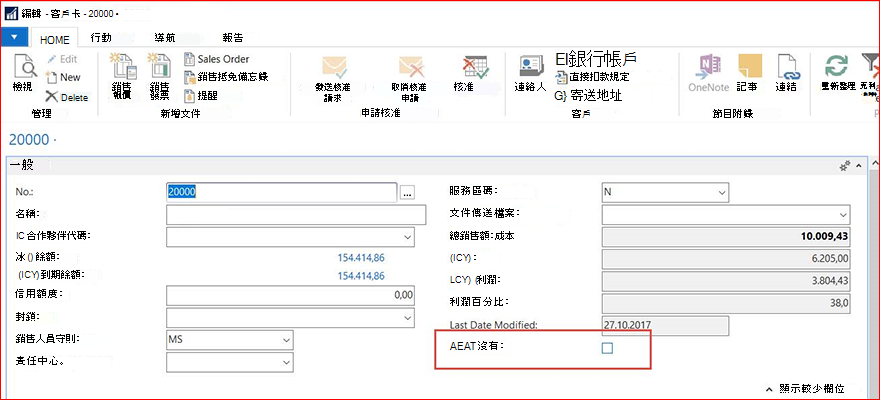880x400 pixels.
Task: Switch to the HOME ribbon tab
Action: pos(54,40)
